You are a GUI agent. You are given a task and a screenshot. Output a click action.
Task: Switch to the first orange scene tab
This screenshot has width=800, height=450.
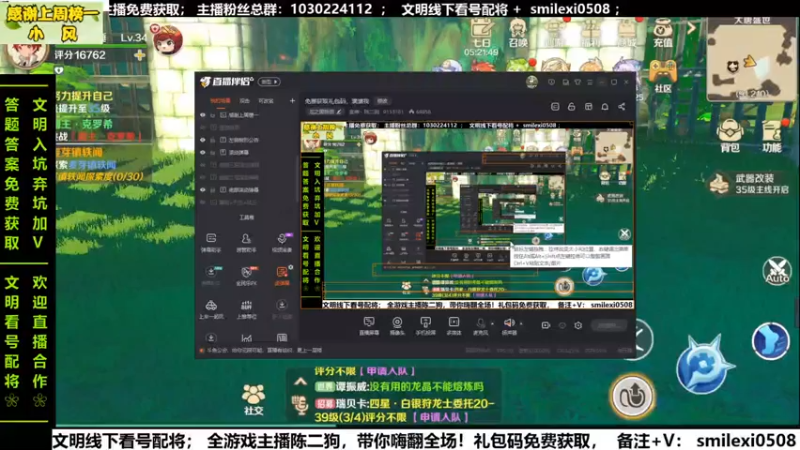pyautogui.click(x=220, y=101)
